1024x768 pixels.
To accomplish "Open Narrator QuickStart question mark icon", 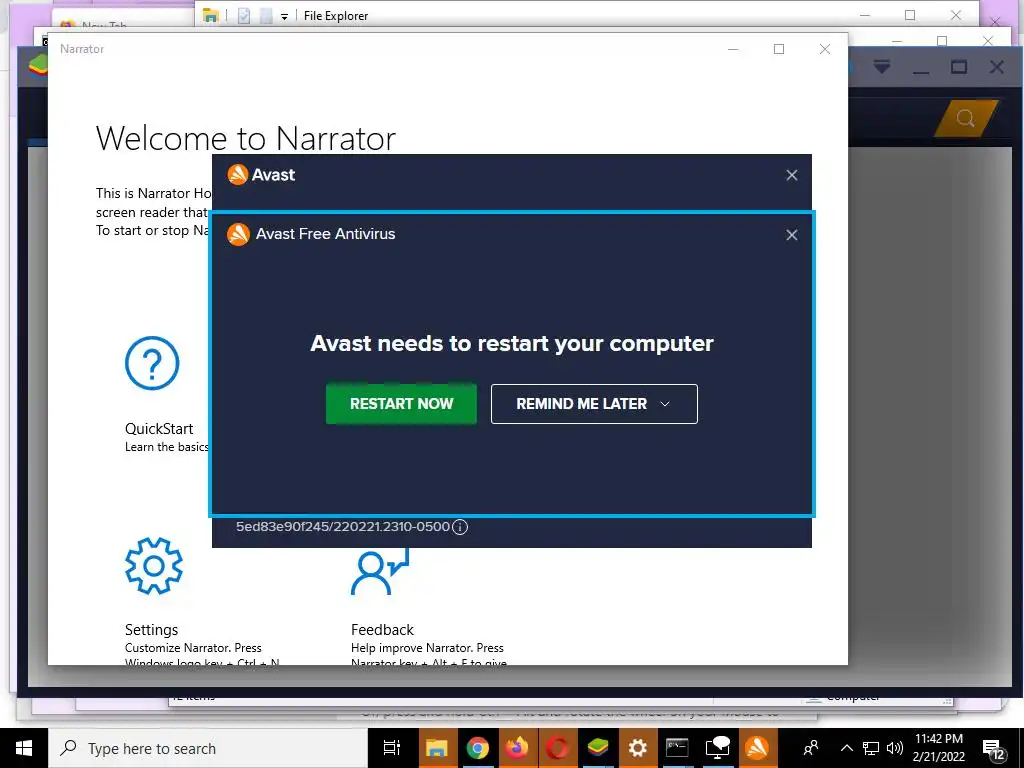I will (152, 363).
